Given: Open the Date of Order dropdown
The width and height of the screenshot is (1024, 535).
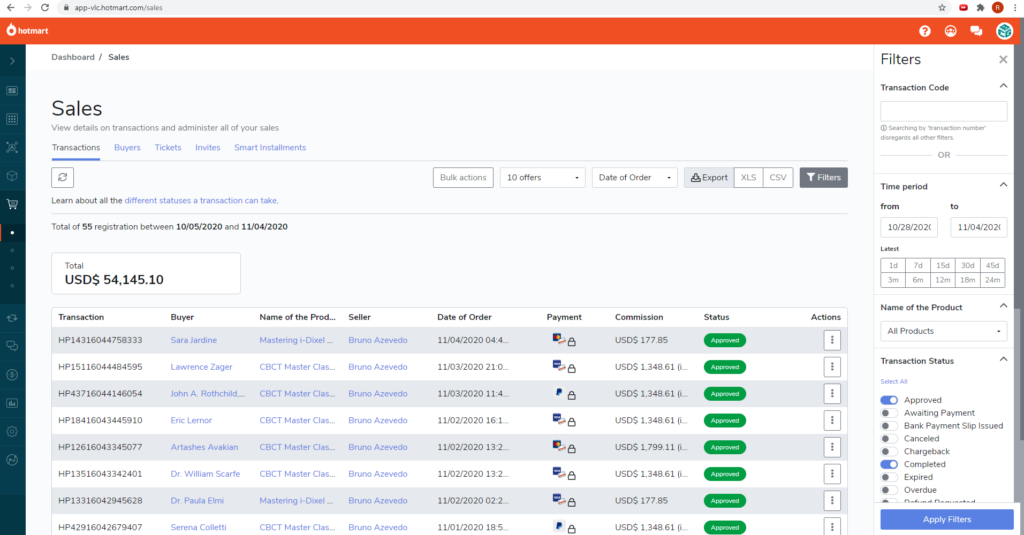Looking at the screenshot, I should [x=634, y=178].
